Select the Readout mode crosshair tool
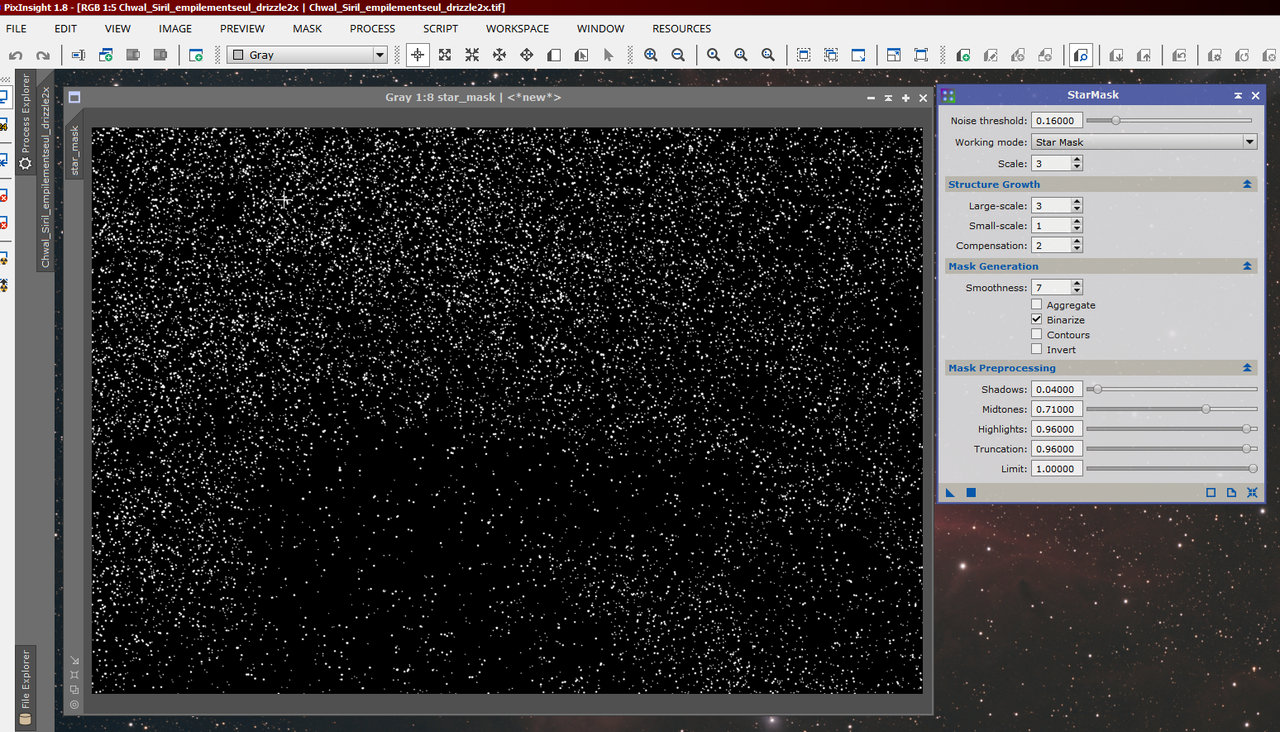The image size is (1280, 732). (x=418, y=55)
